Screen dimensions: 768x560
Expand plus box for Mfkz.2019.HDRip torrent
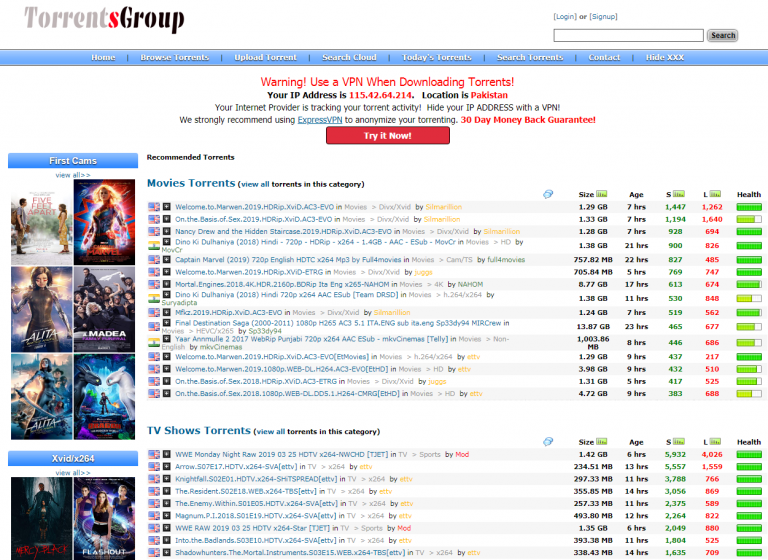click(x=167, y=312)
